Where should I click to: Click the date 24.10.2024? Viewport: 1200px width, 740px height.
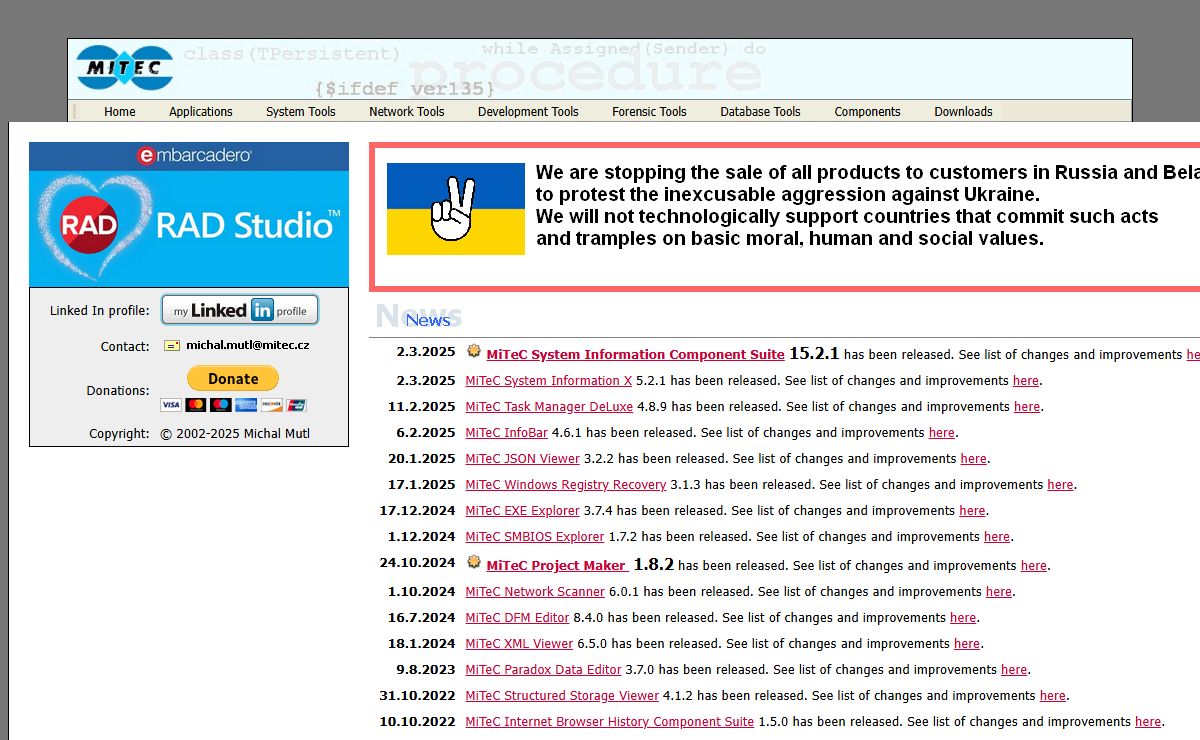[417, 563]
